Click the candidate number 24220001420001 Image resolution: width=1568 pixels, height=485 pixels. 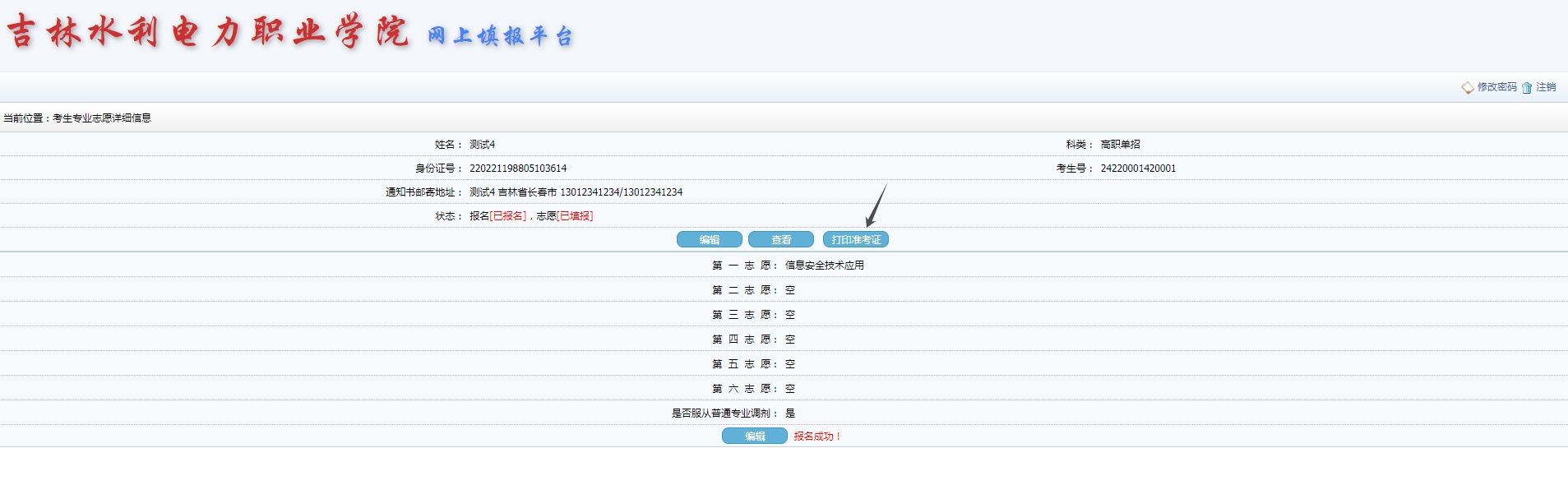point(1137,169)
